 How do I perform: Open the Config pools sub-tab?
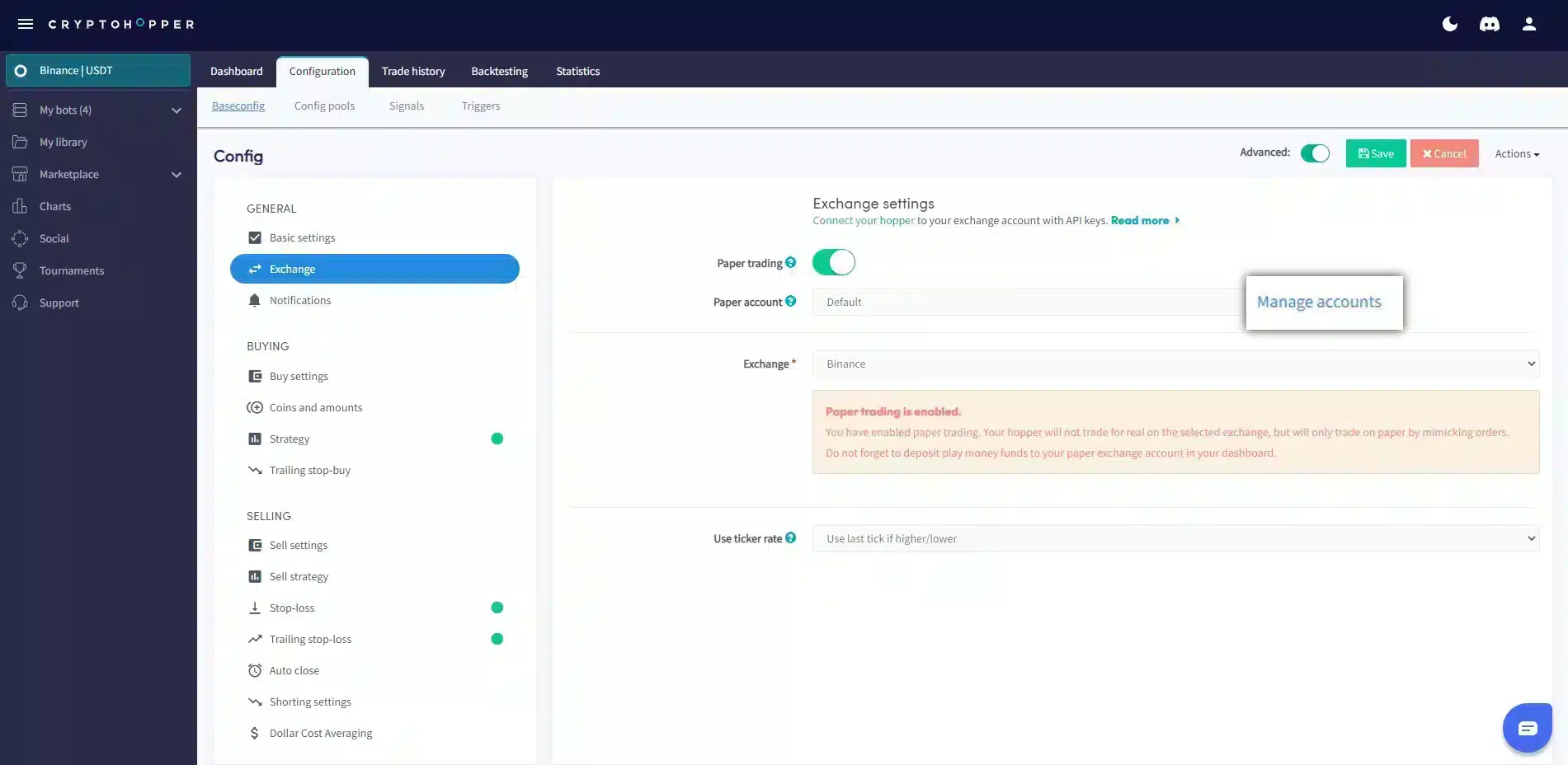coord(324,106)
